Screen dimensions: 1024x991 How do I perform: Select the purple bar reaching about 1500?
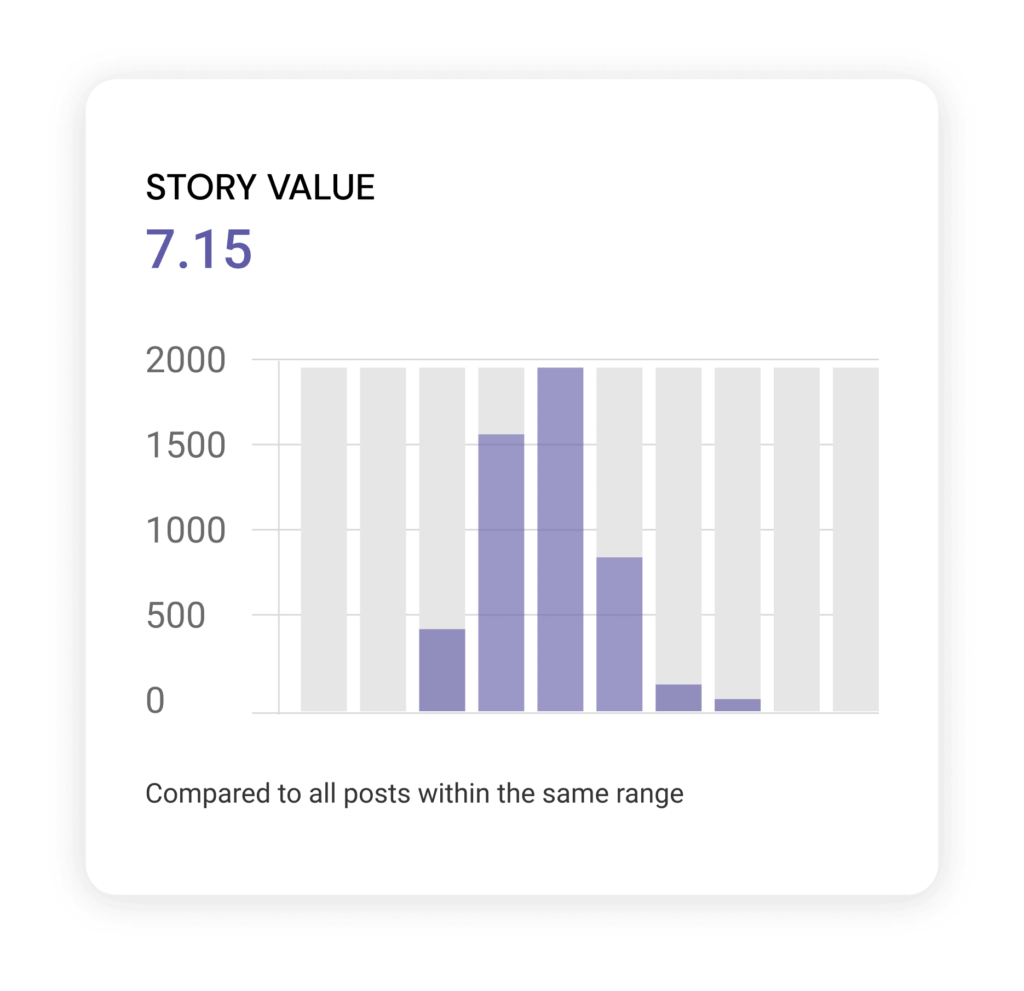pyautogui.click(x=501, y=573)
